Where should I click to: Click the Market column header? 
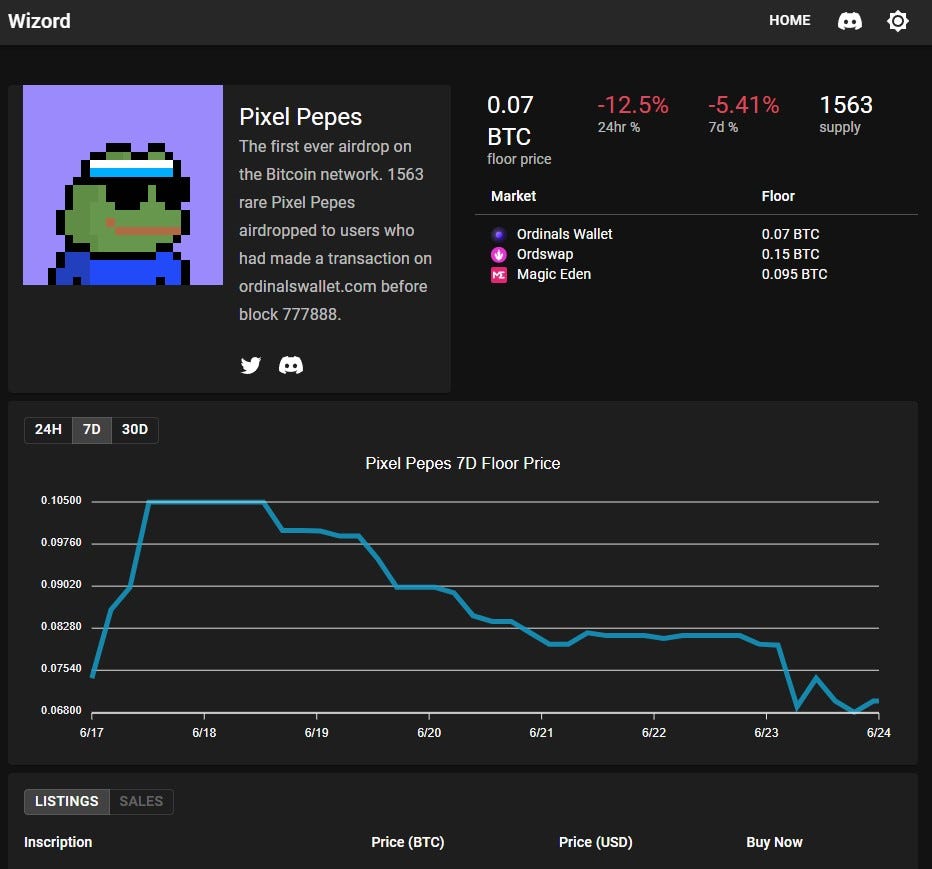pos(514,196)
